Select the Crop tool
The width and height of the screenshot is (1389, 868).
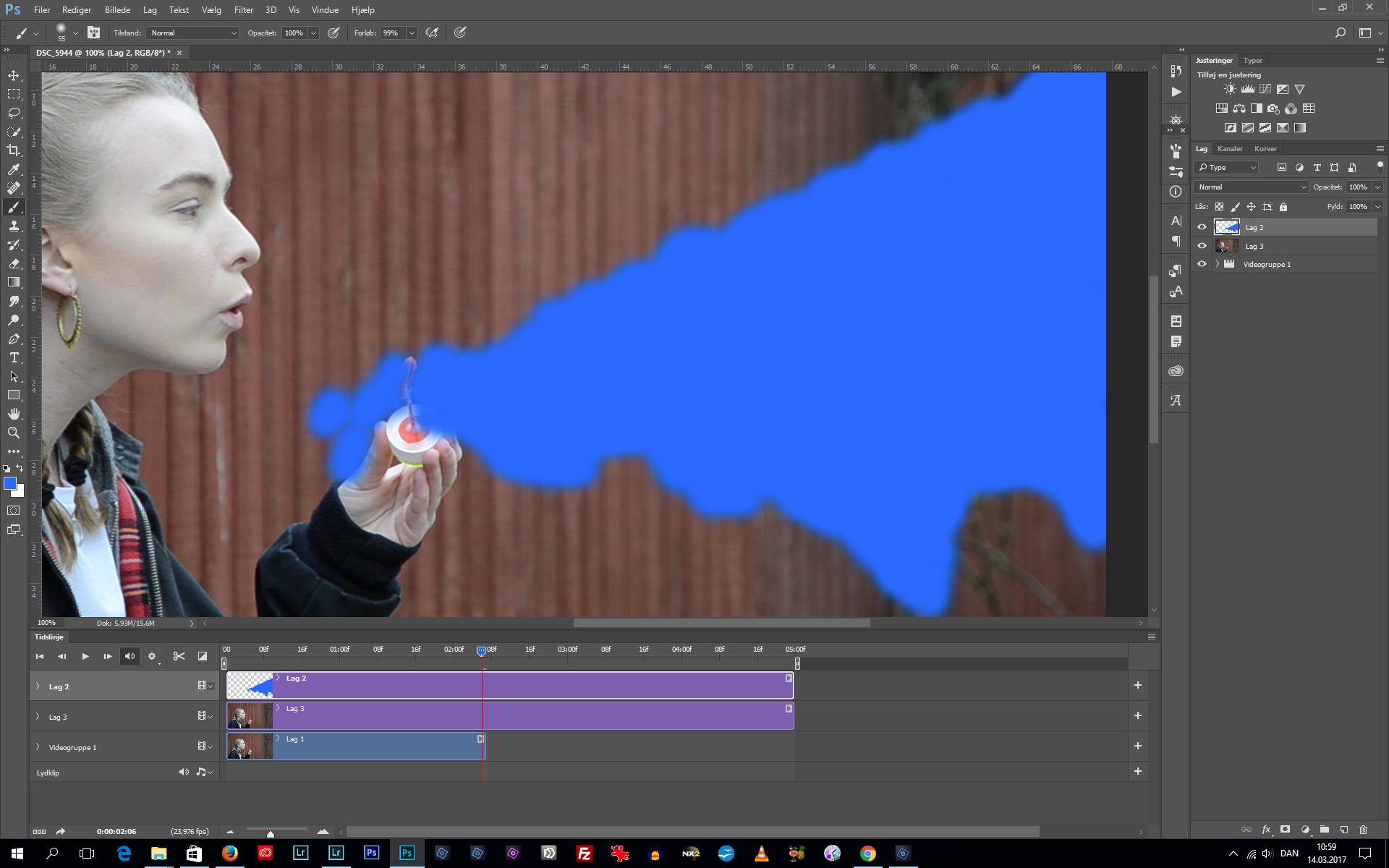pos(14,150)
